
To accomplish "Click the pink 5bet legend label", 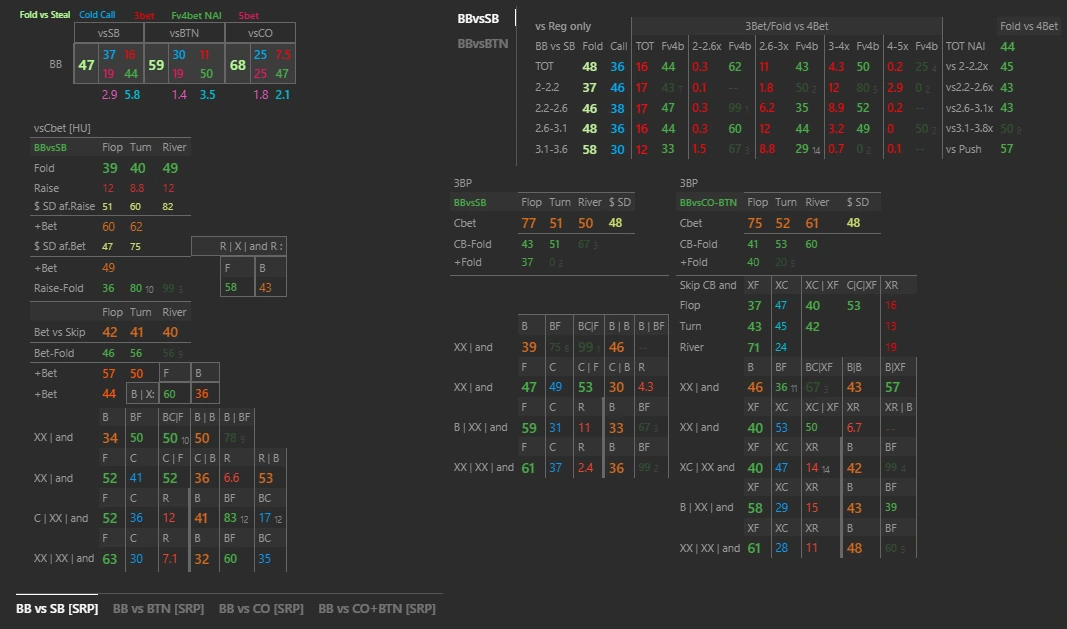I will [x=248, y=15].
